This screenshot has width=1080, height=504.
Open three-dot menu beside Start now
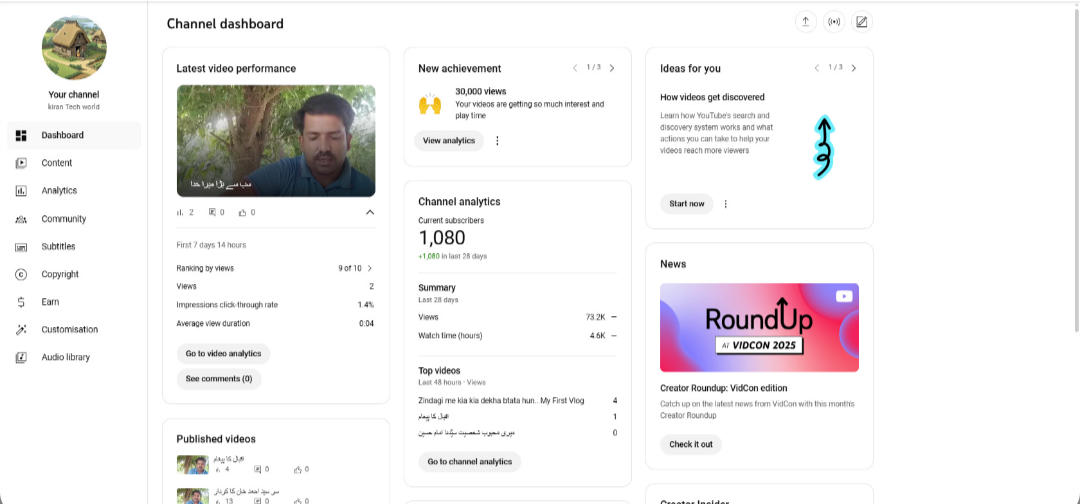[725, 204]
